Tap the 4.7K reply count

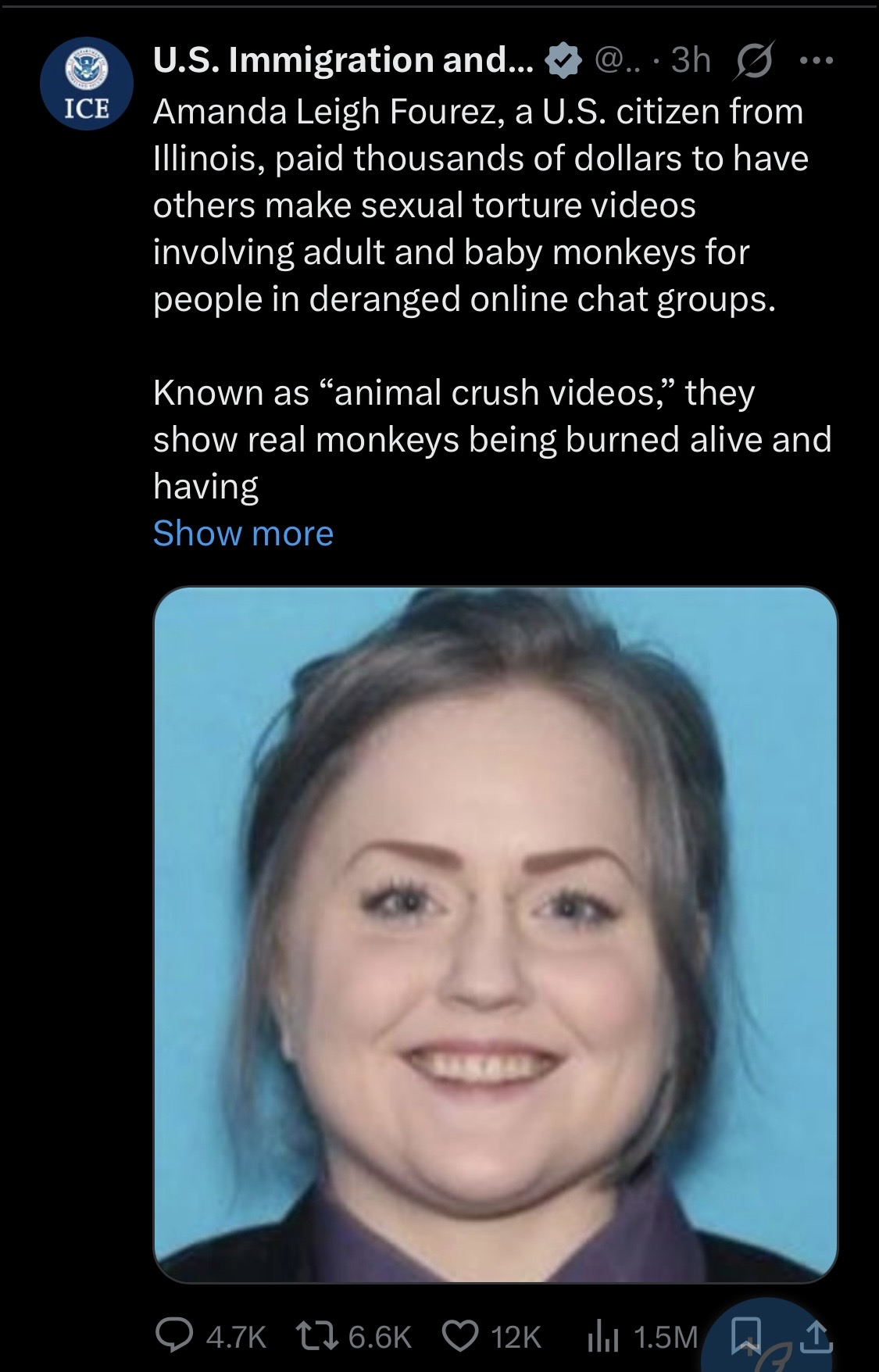tap(236, 1337)
